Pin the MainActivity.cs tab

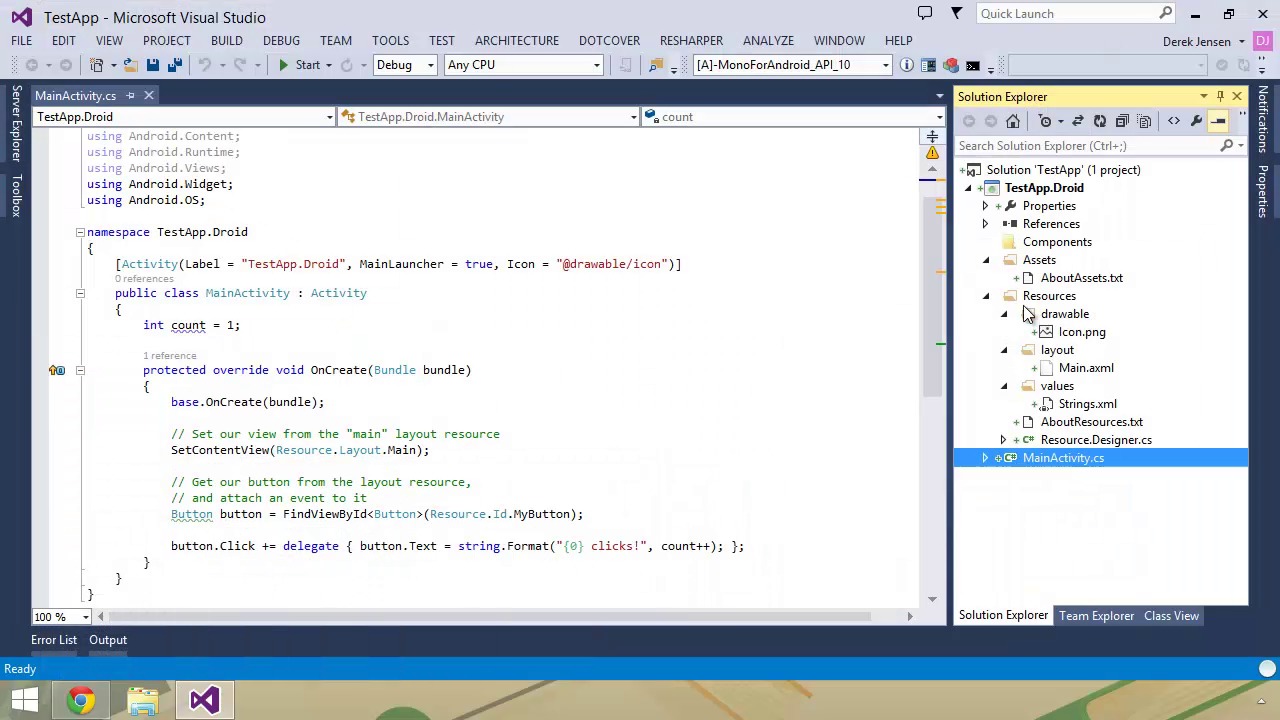coord(130,96)
